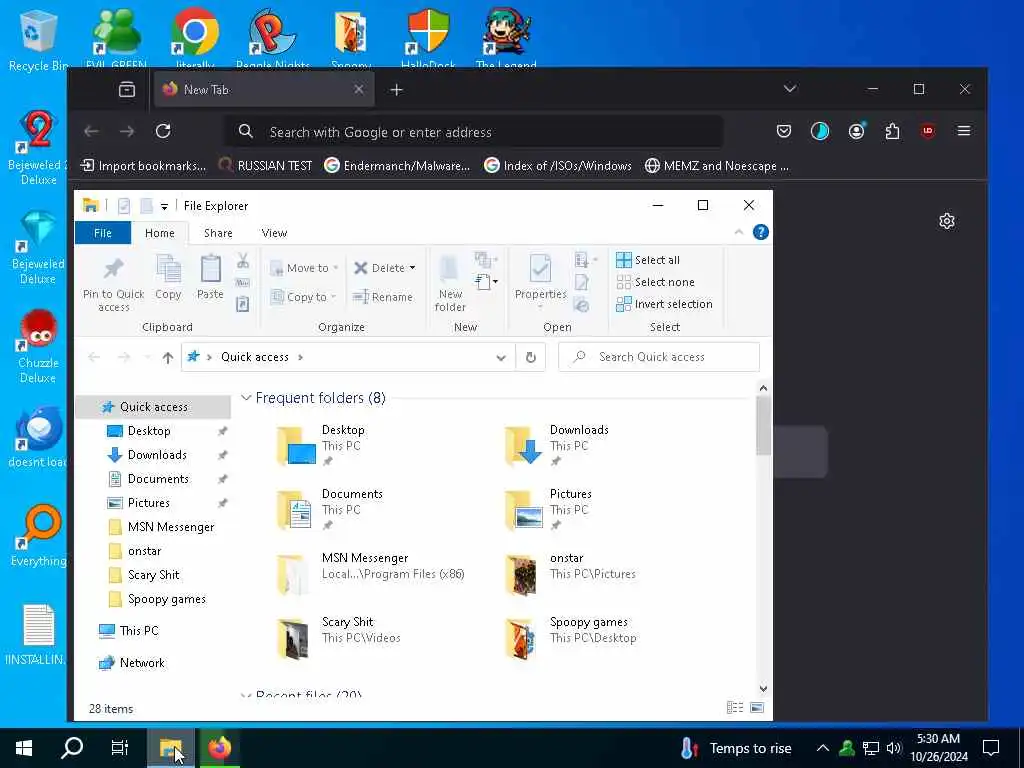
Task: Open Endermanch/Malware bookmark
Action: (x=397, y=166)
